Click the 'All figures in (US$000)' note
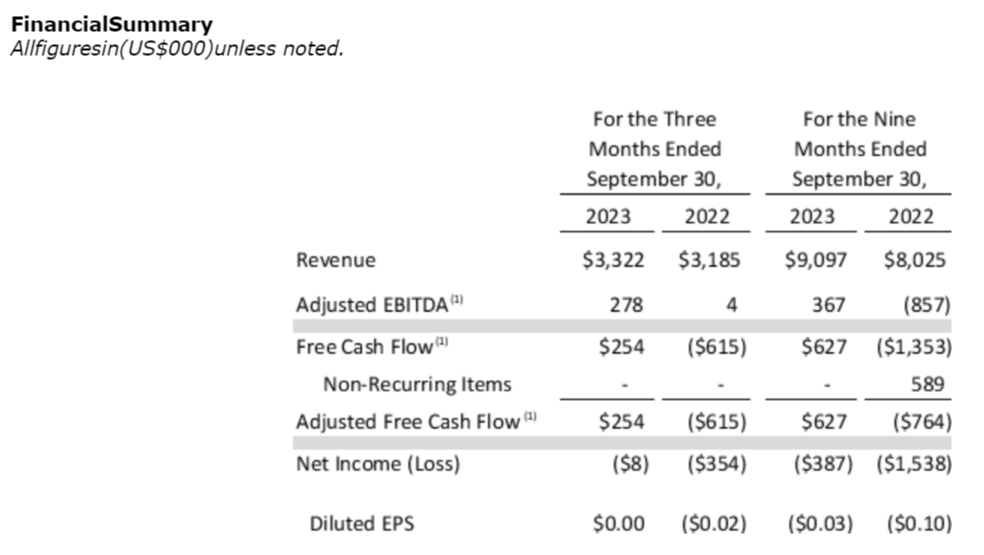 [175, 48]
